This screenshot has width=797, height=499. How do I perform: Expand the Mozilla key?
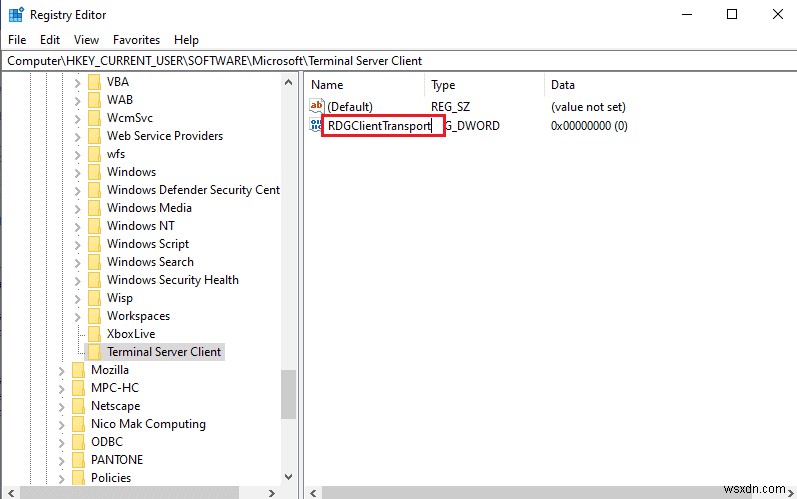pyautogui.click(x=62, y=370)
